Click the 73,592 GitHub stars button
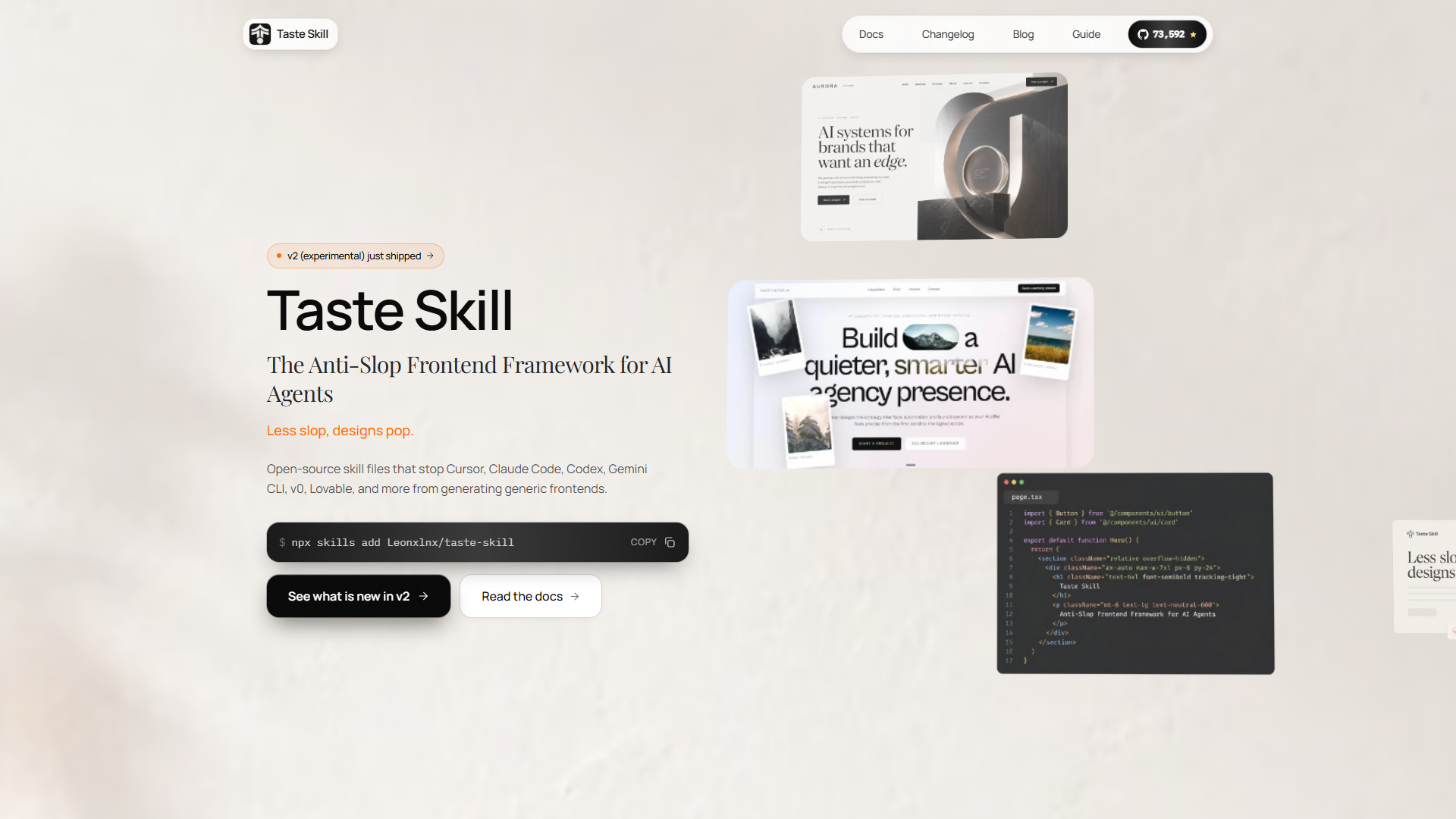Screen dimensions: 1456x819 pos(1167,34)
